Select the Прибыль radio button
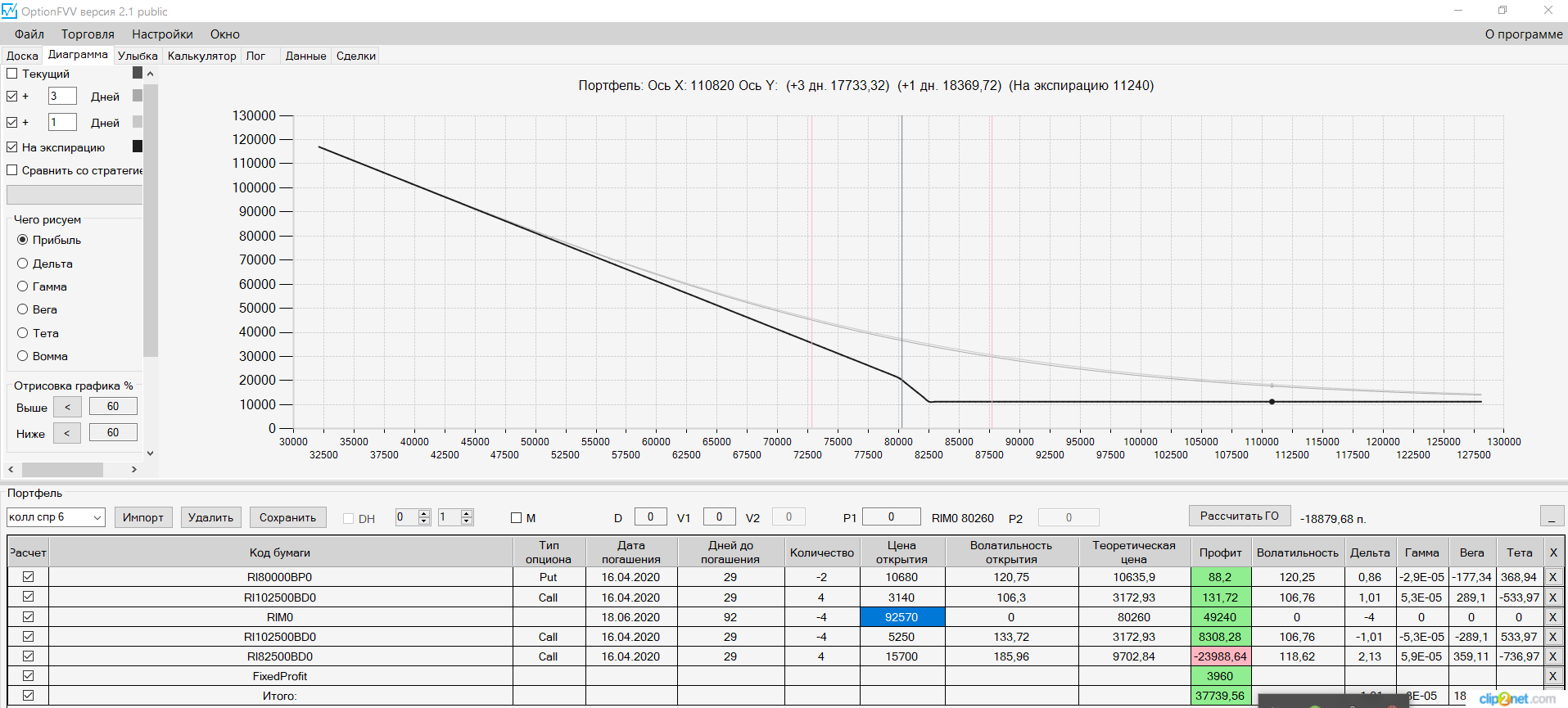This screenshot has height=708, width=1568. (x=23, y=240)
